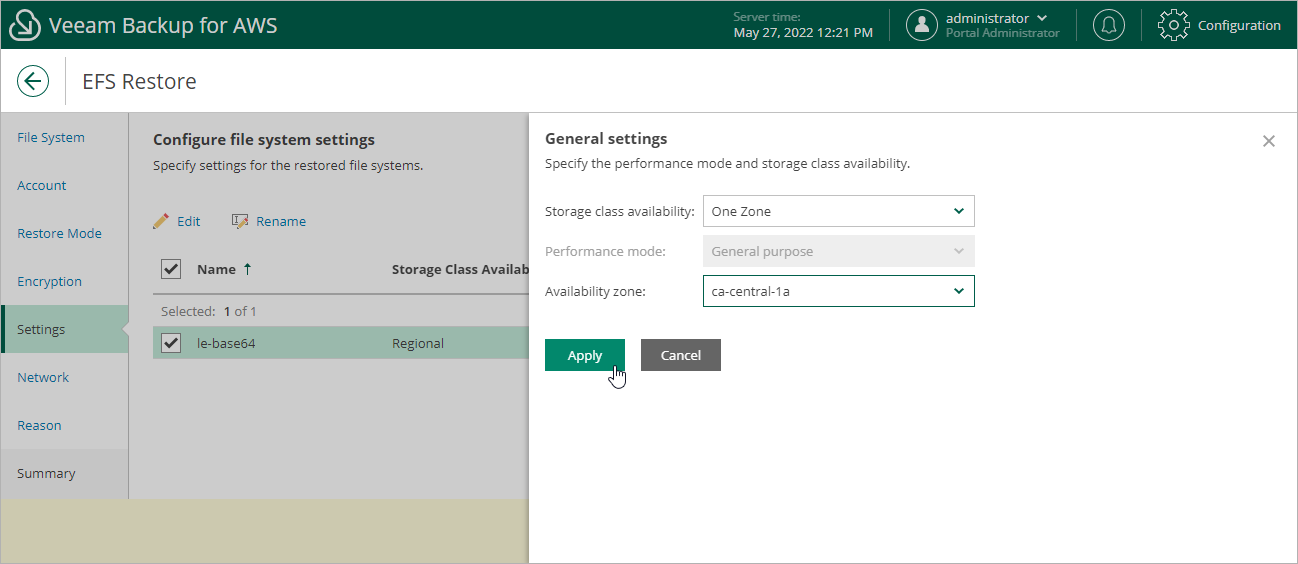
Task: Open the disabled Performance mode dropdown
Action: pyautogui.click(x=839, y=251)
